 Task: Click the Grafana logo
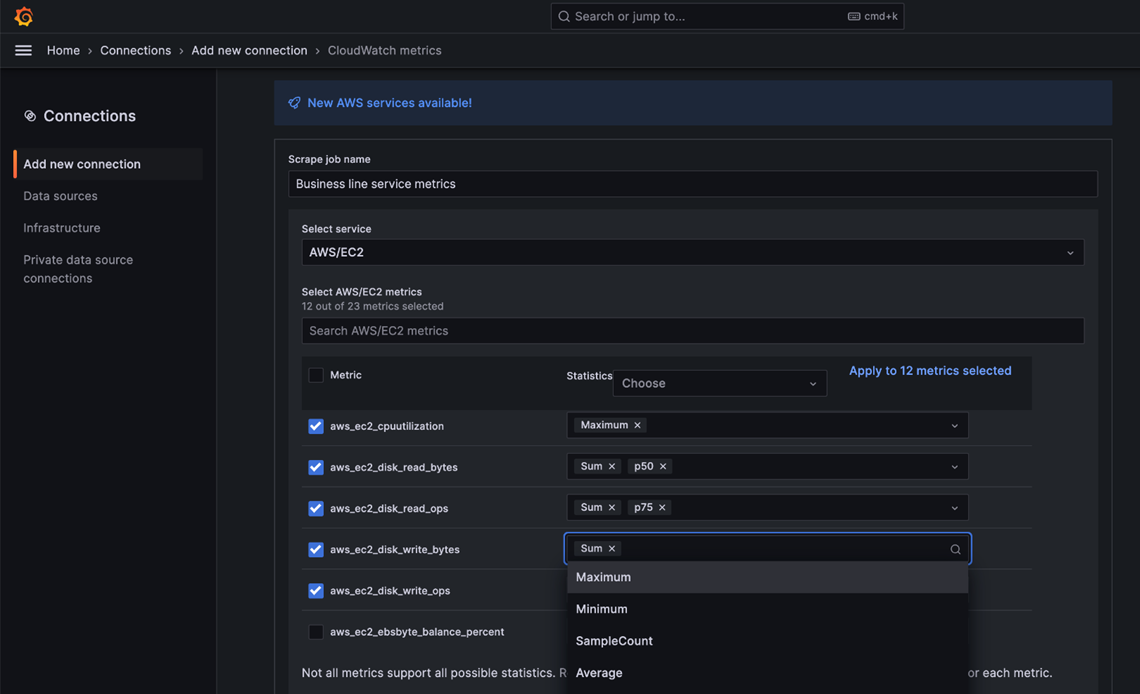pos(23,16)
